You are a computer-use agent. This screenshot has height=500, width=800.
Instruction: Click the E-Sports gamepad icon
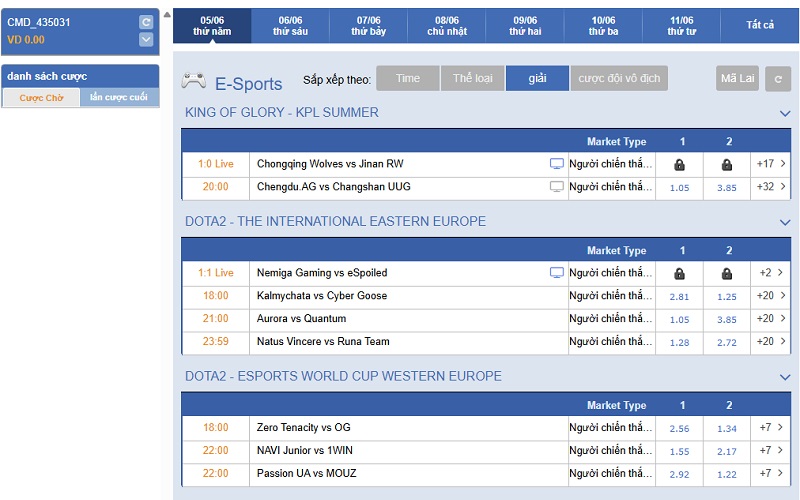pos(194,82)
